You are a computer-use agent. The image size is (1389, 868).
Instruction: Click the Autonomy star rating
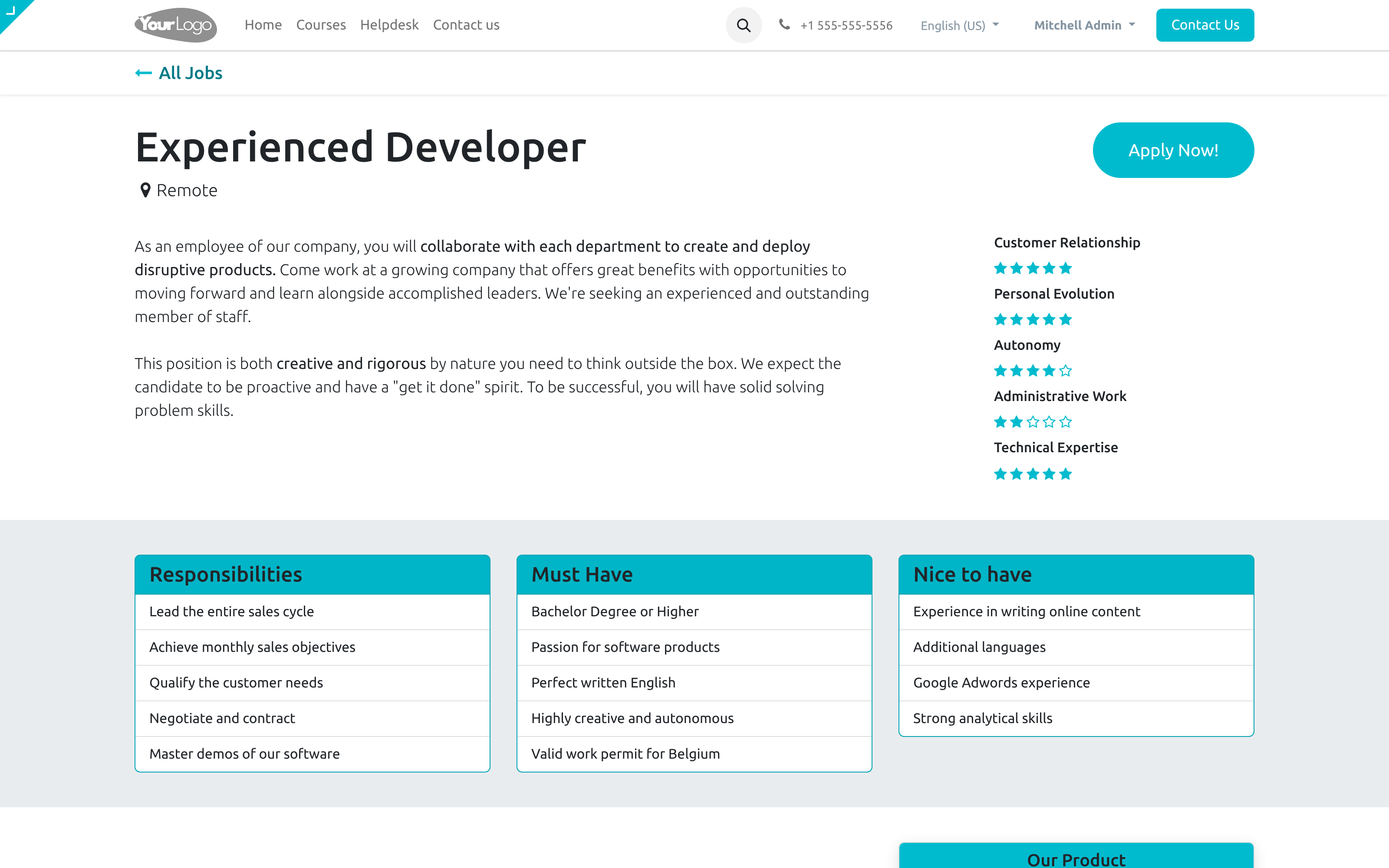point(1033,370)
